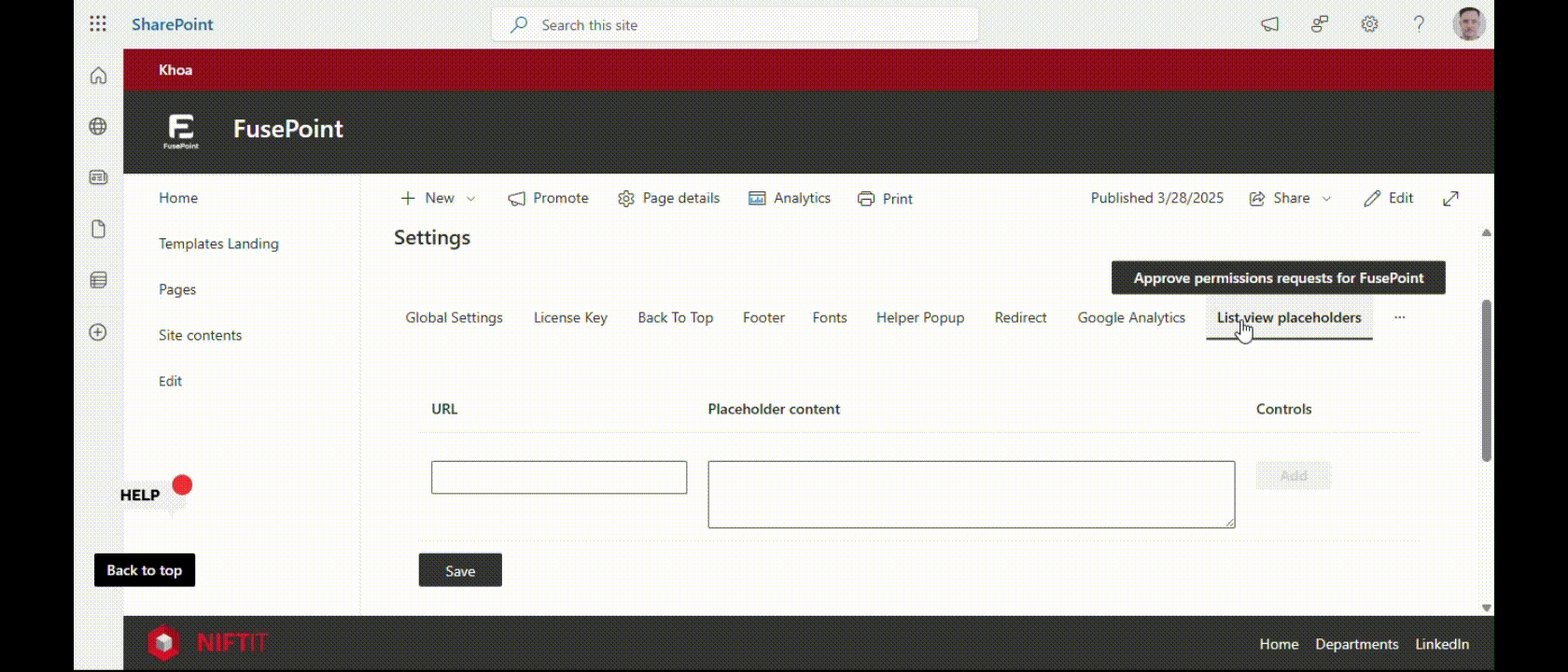Screen dimensions: 1568x672
Task: Expand the New dropdown chevron
Action: click(x=471, y=199)
